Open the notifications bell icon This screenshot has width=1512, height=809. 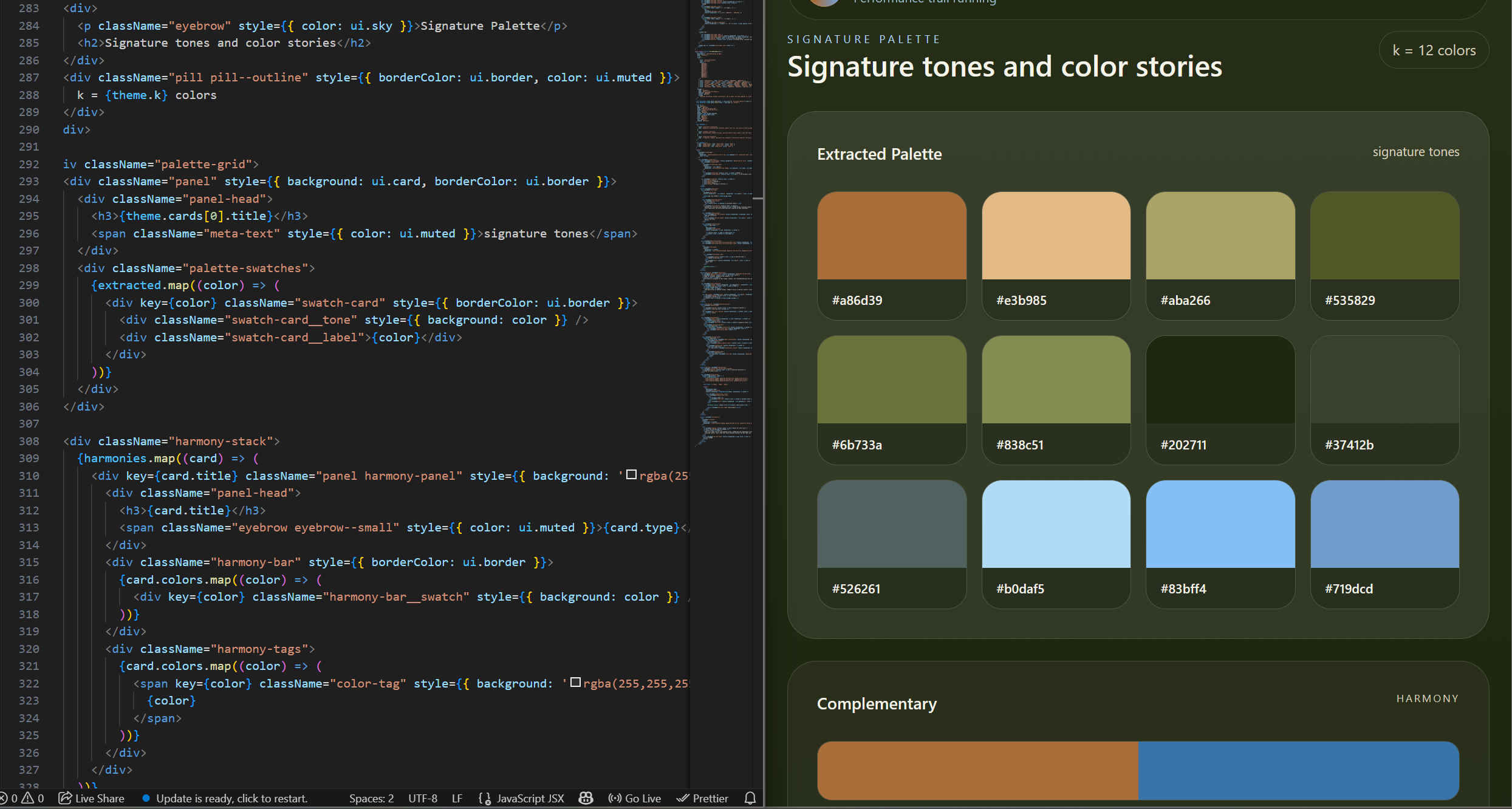[750, 798]
